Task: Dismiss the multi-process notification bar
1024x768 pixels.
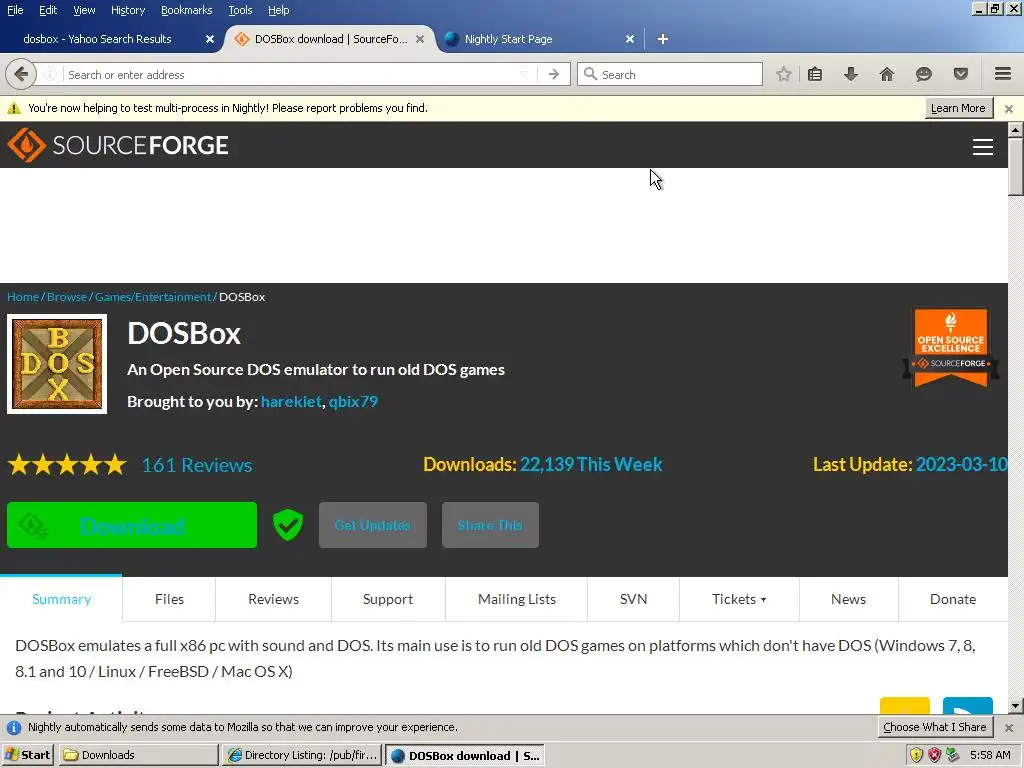Action: pos(1008,108)
